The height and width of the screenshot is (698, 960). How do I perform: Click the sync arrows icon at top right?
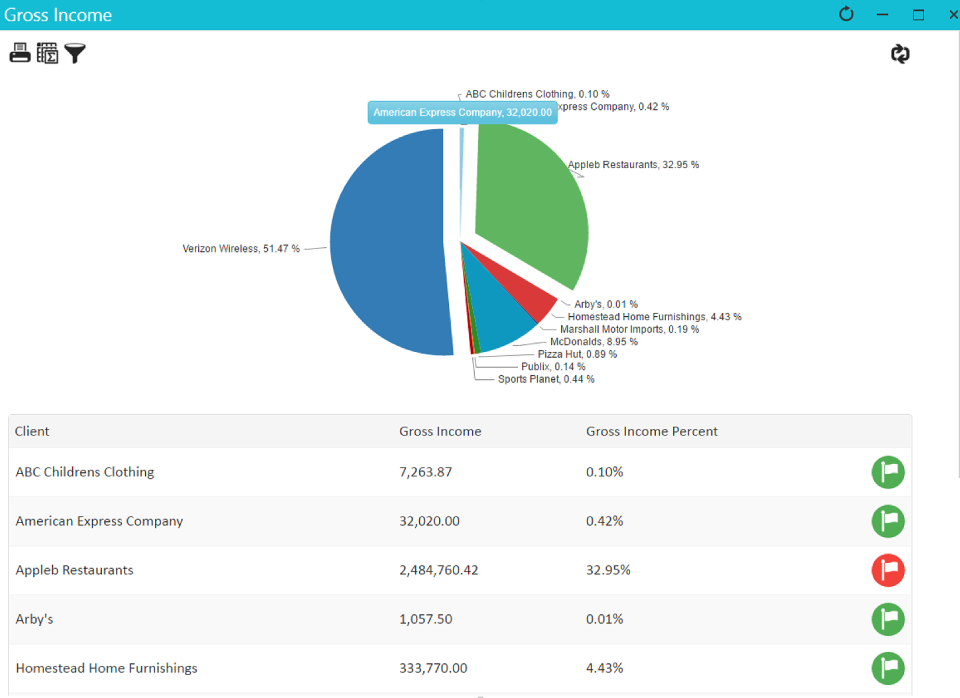[x=900, y=54]
